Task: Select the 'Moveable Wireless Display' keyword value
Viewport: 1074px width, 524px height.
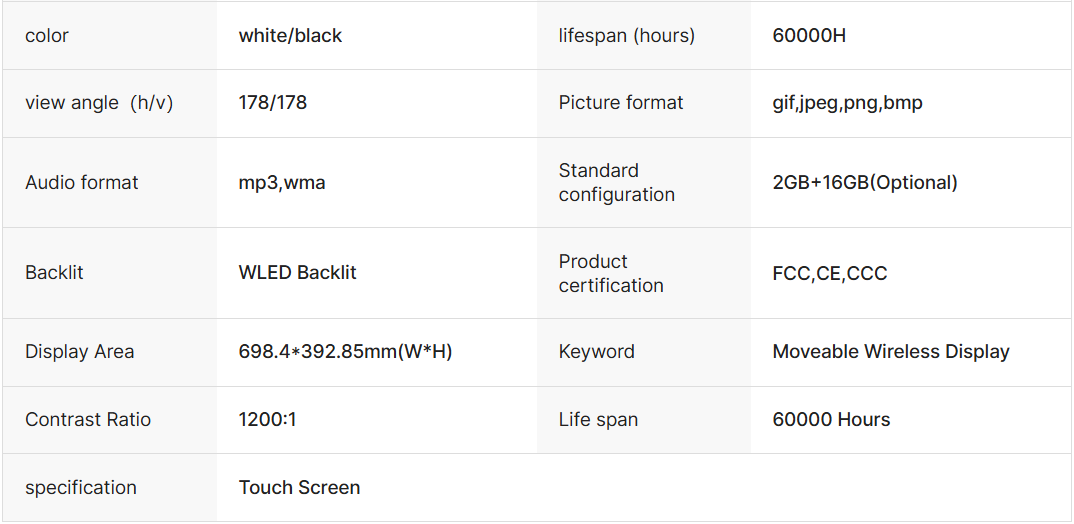Action: tap(891, 352)
